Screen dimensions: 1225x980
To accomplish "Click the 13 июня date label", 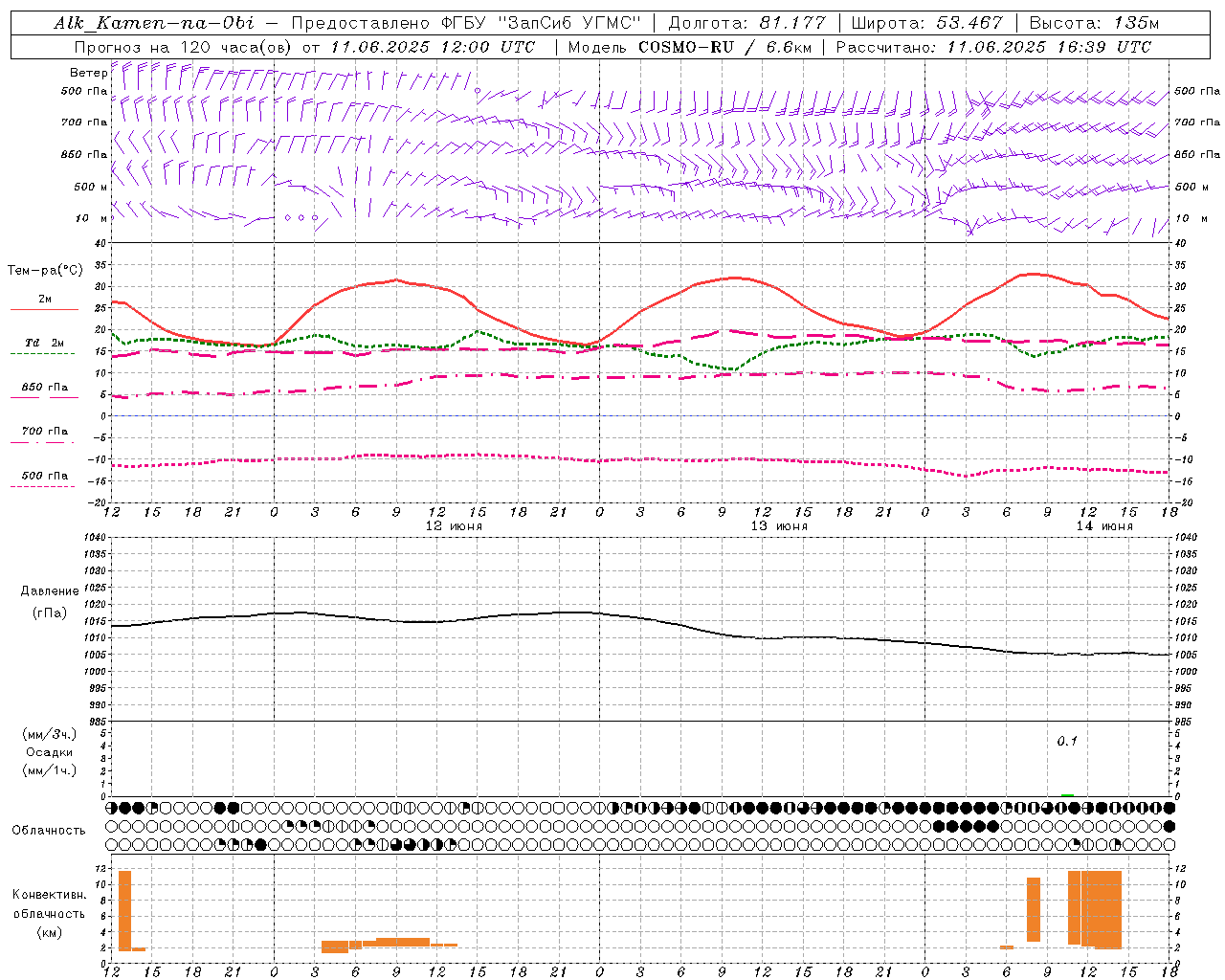I will coord(779,526).
